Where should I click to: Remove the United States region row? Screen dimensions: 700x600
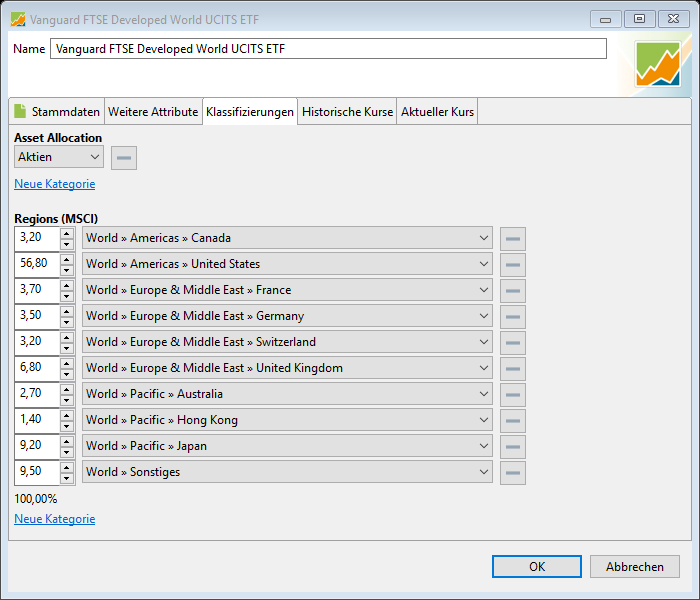point(512,265)
